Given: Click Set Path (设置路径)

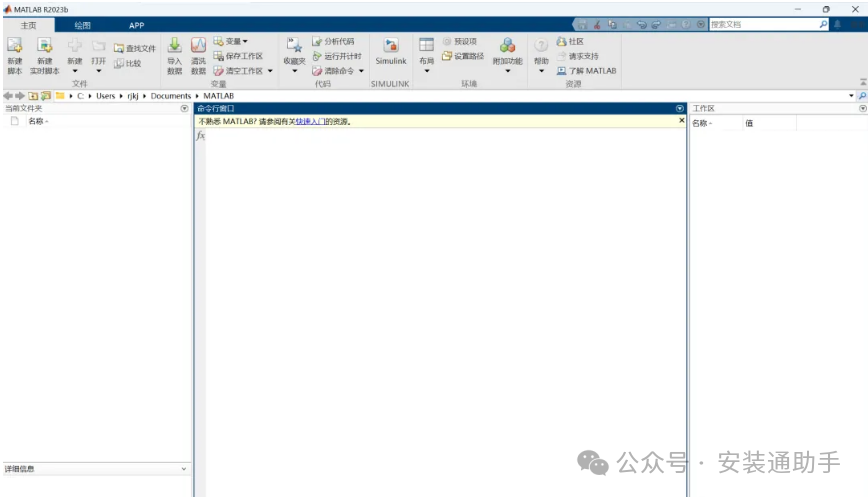Looking at the screenshot, I should [463, 56].
